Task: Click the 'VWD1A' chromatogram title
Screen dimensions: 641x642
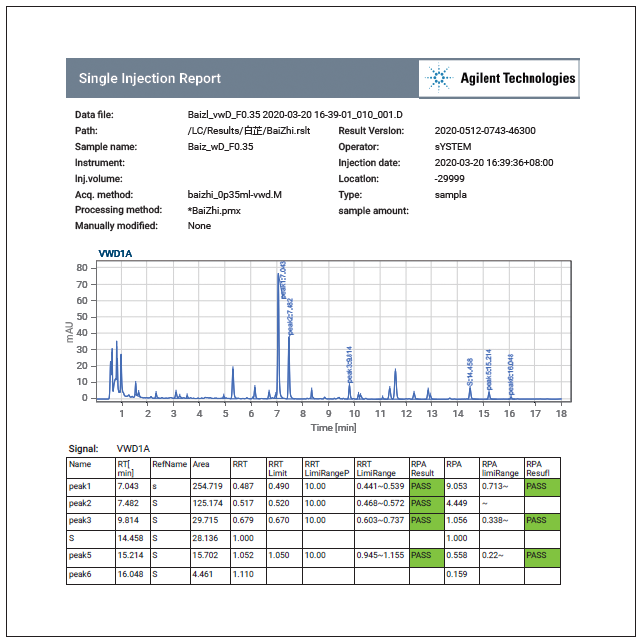Action: tap(115, 253)
